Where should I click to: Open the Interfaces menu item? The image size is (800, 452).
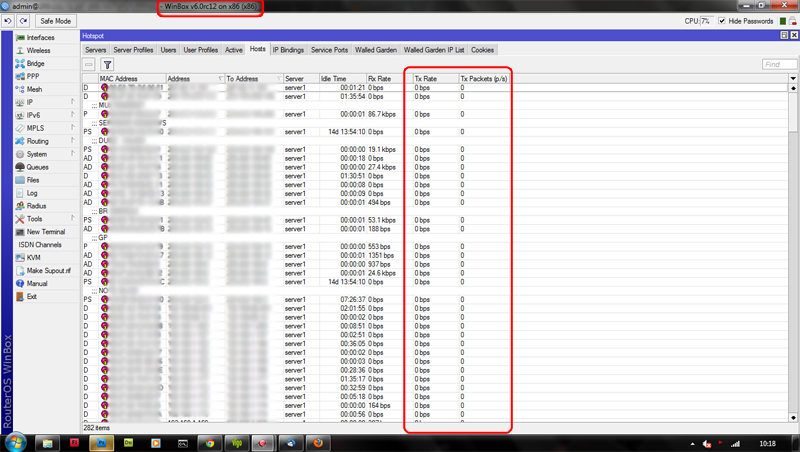coord(40,37)
